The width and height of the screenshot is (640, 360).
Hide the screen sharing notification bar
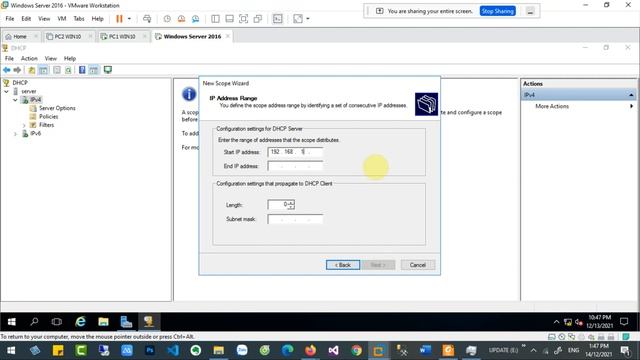click(x=530, y=11)
